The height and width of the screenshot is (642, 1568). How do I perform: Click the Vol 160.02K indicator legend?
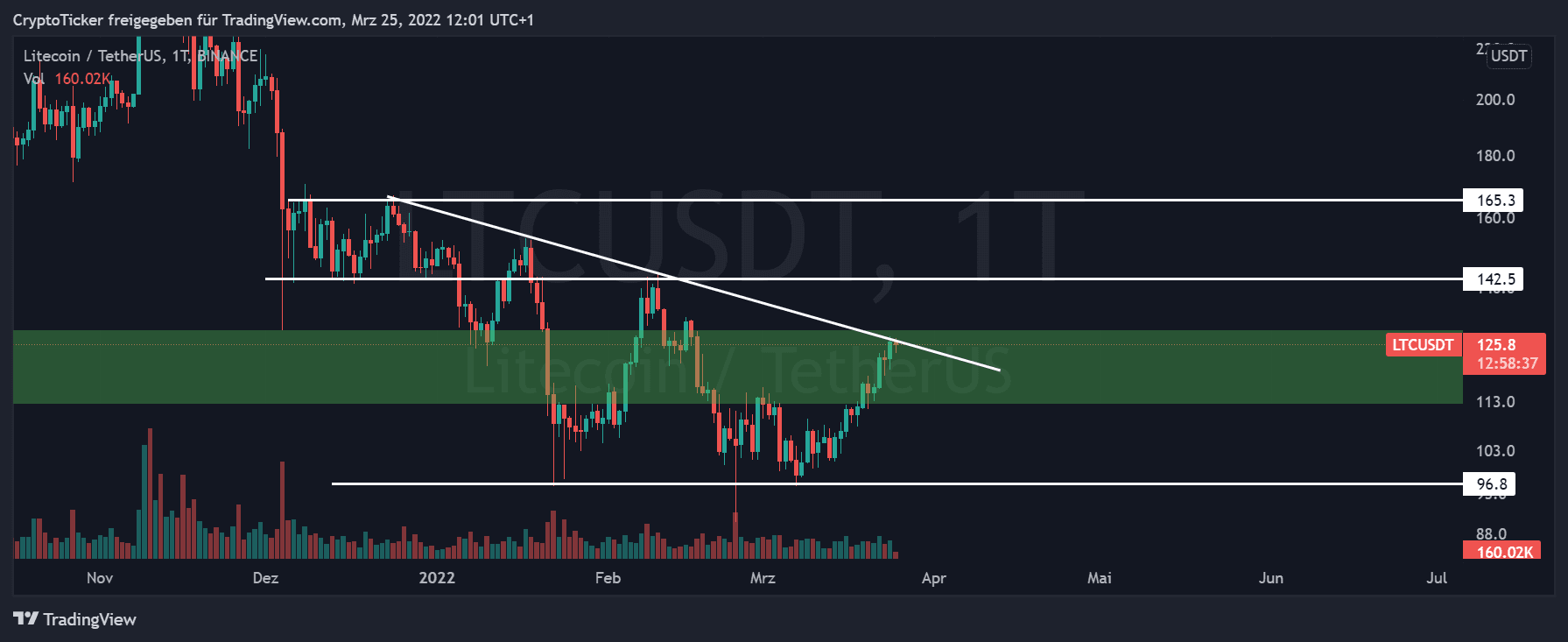click(x=67, y=79)
